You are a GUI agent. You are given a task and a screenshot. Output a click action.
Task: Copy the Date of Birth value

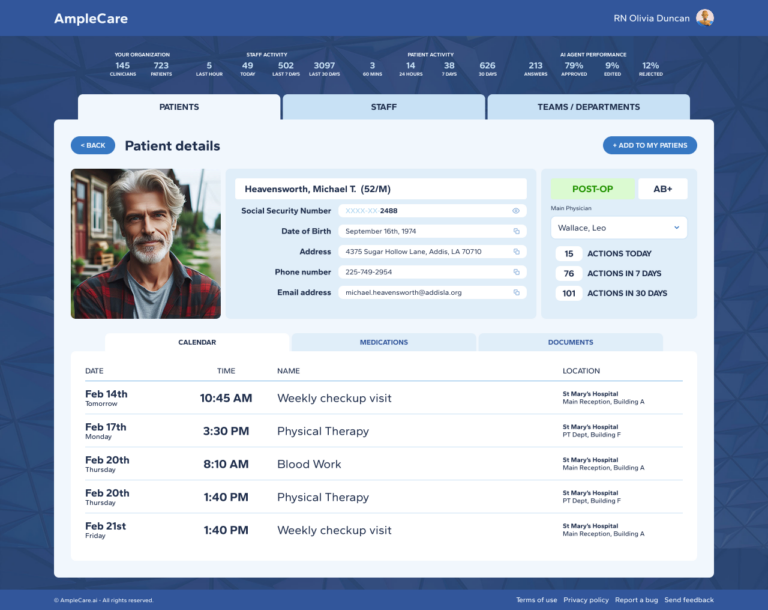516,231
